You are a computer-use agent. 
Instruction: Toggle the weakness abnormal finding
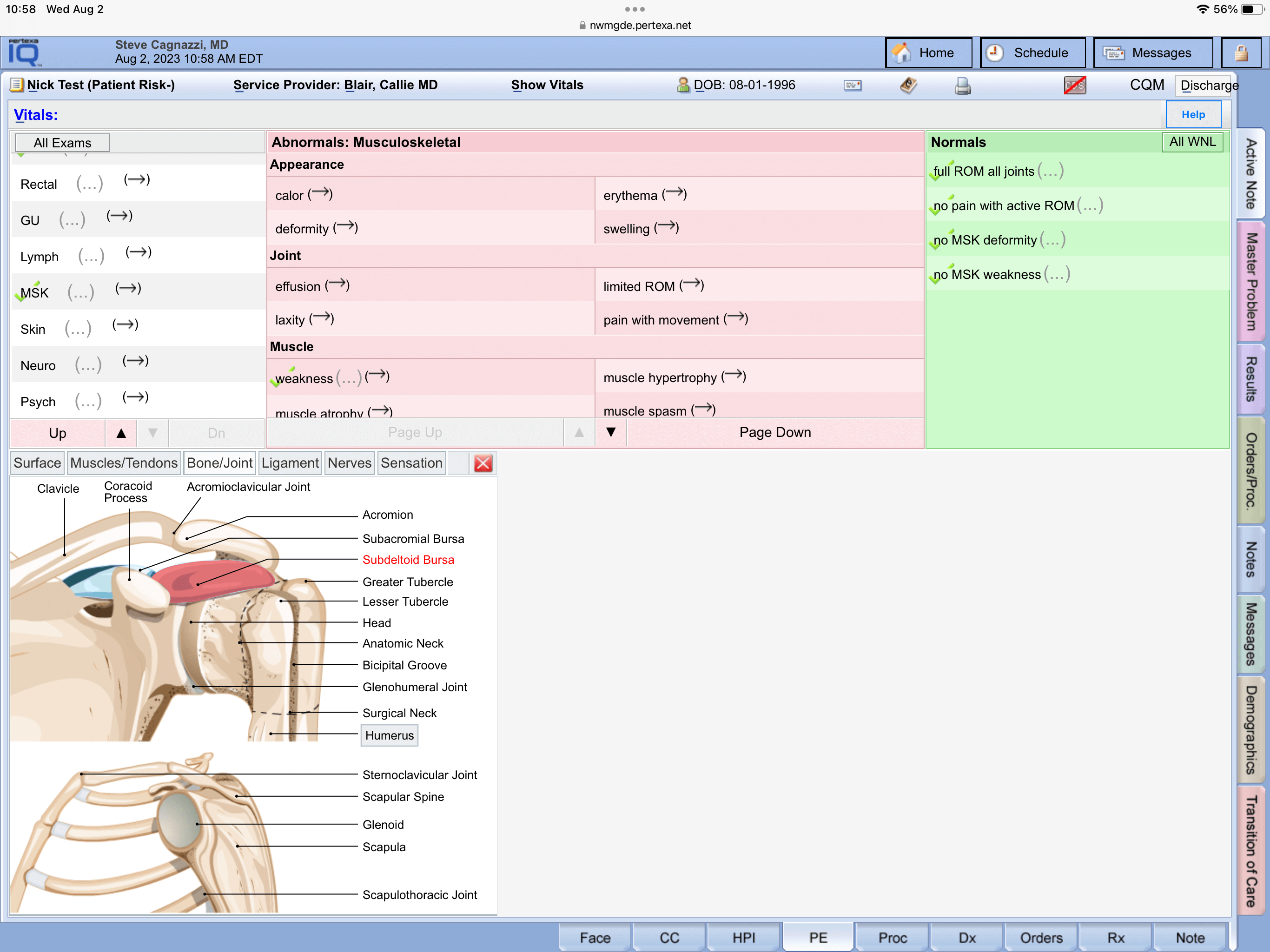[304, 378]
